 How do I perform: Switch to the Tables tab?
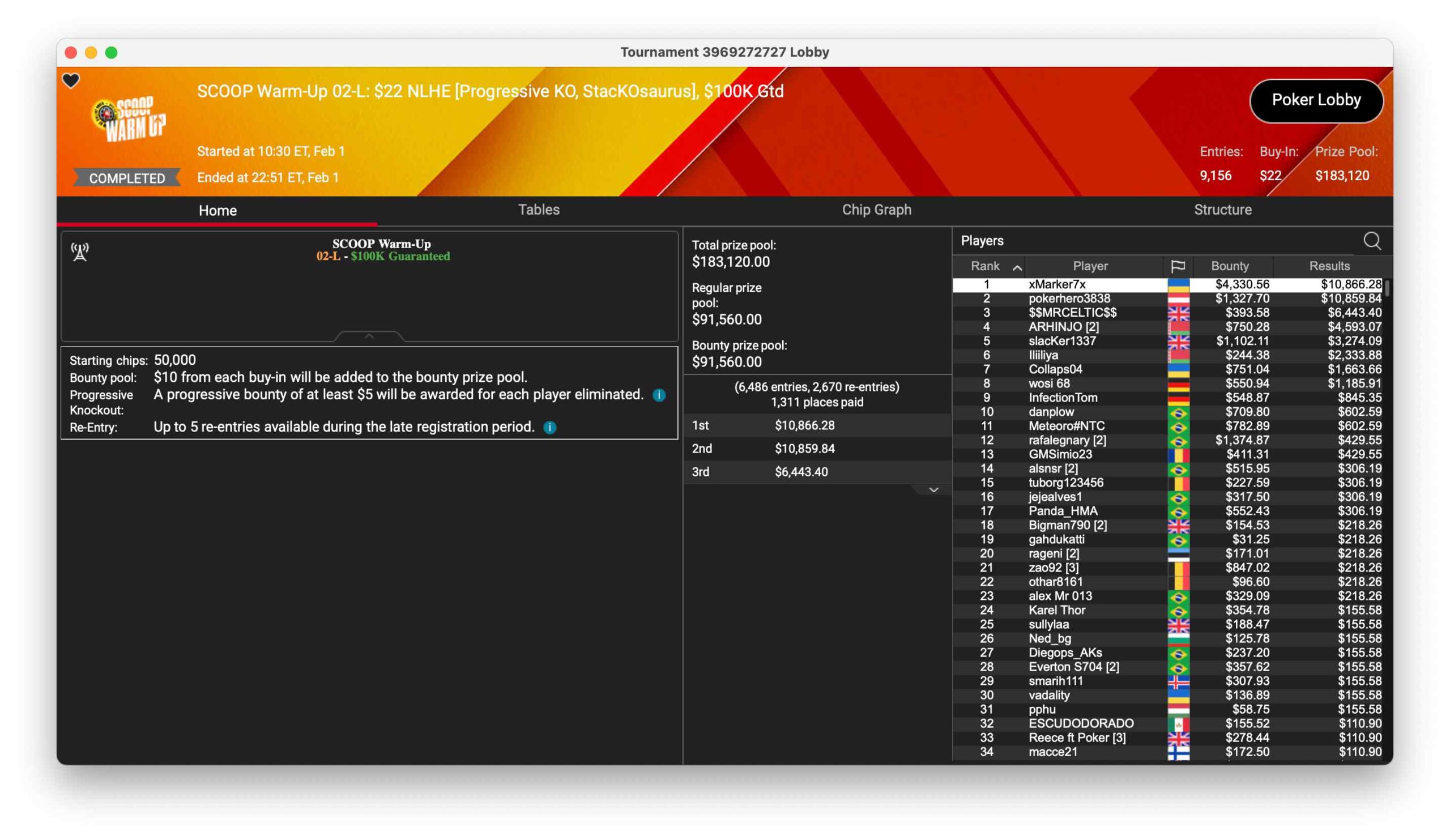[539, 210]
